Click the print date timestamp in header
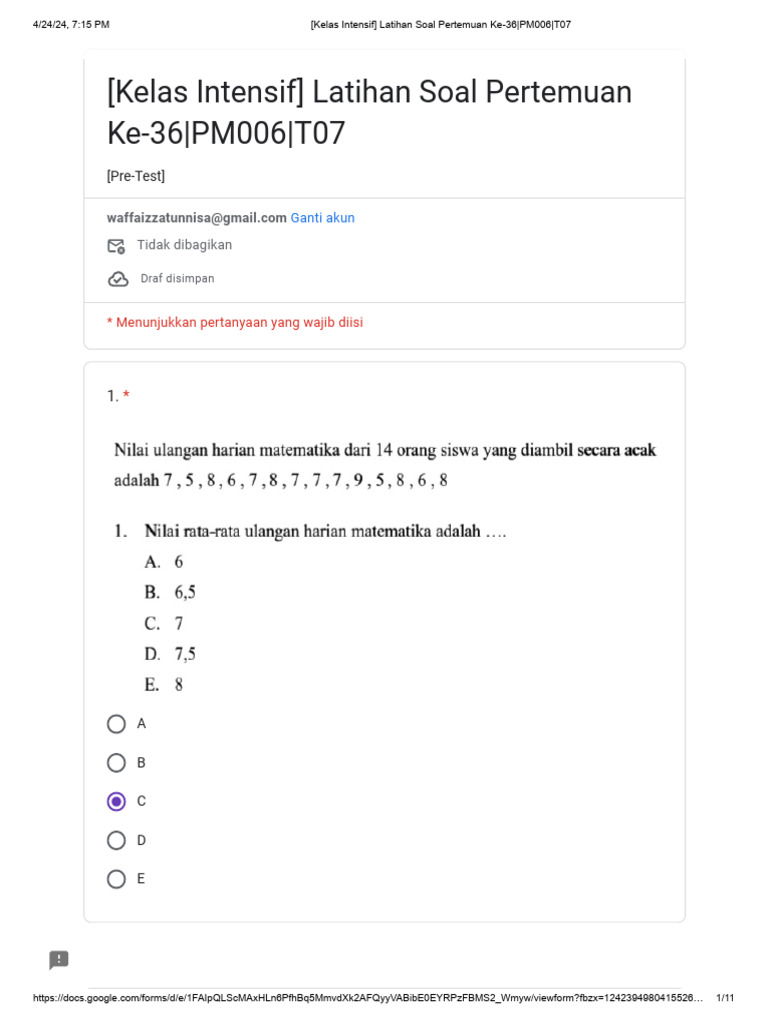 [71, 24]
